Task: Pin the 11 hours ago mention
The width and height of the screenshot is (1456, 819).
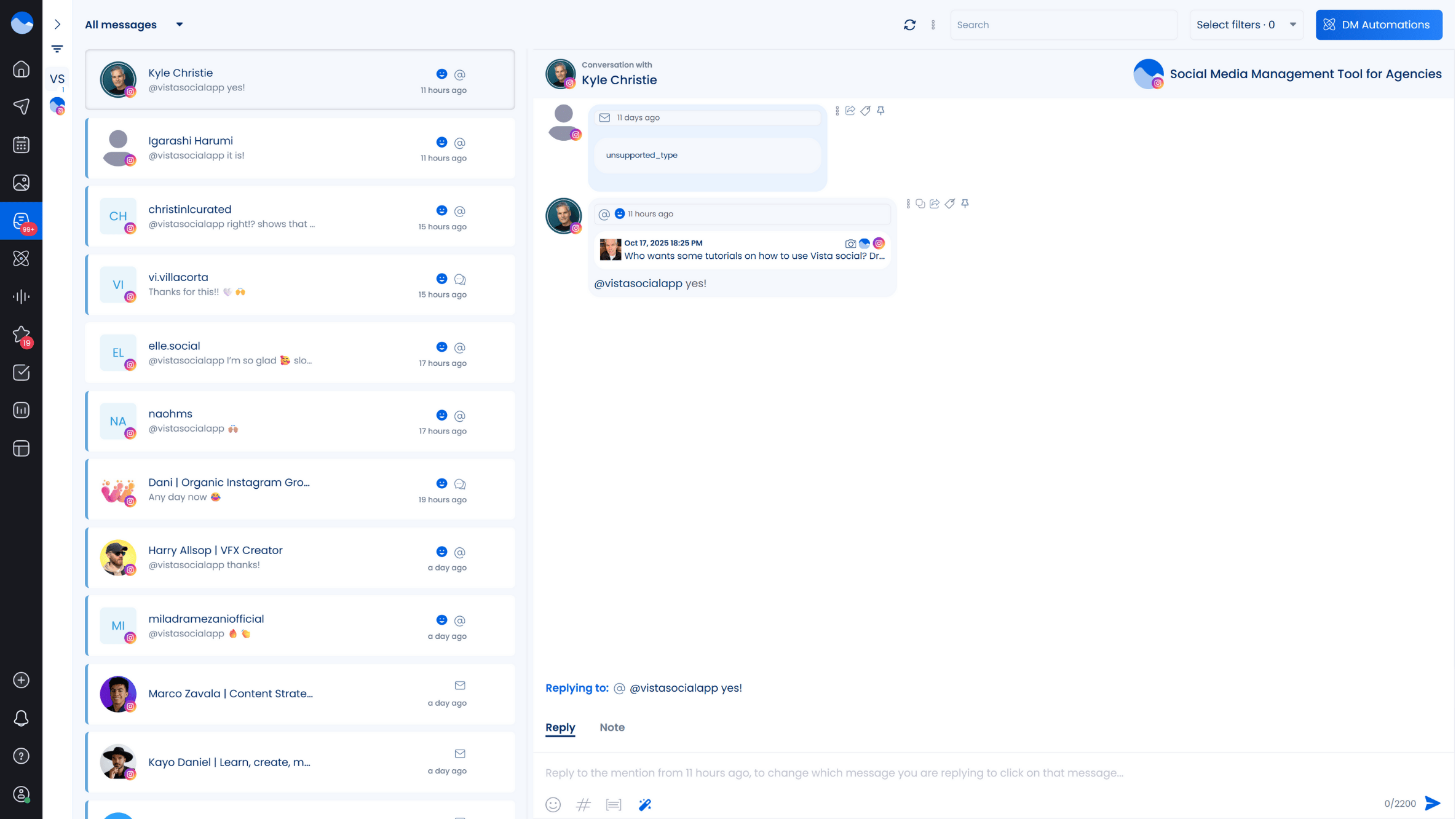Action: coord(965,204)
